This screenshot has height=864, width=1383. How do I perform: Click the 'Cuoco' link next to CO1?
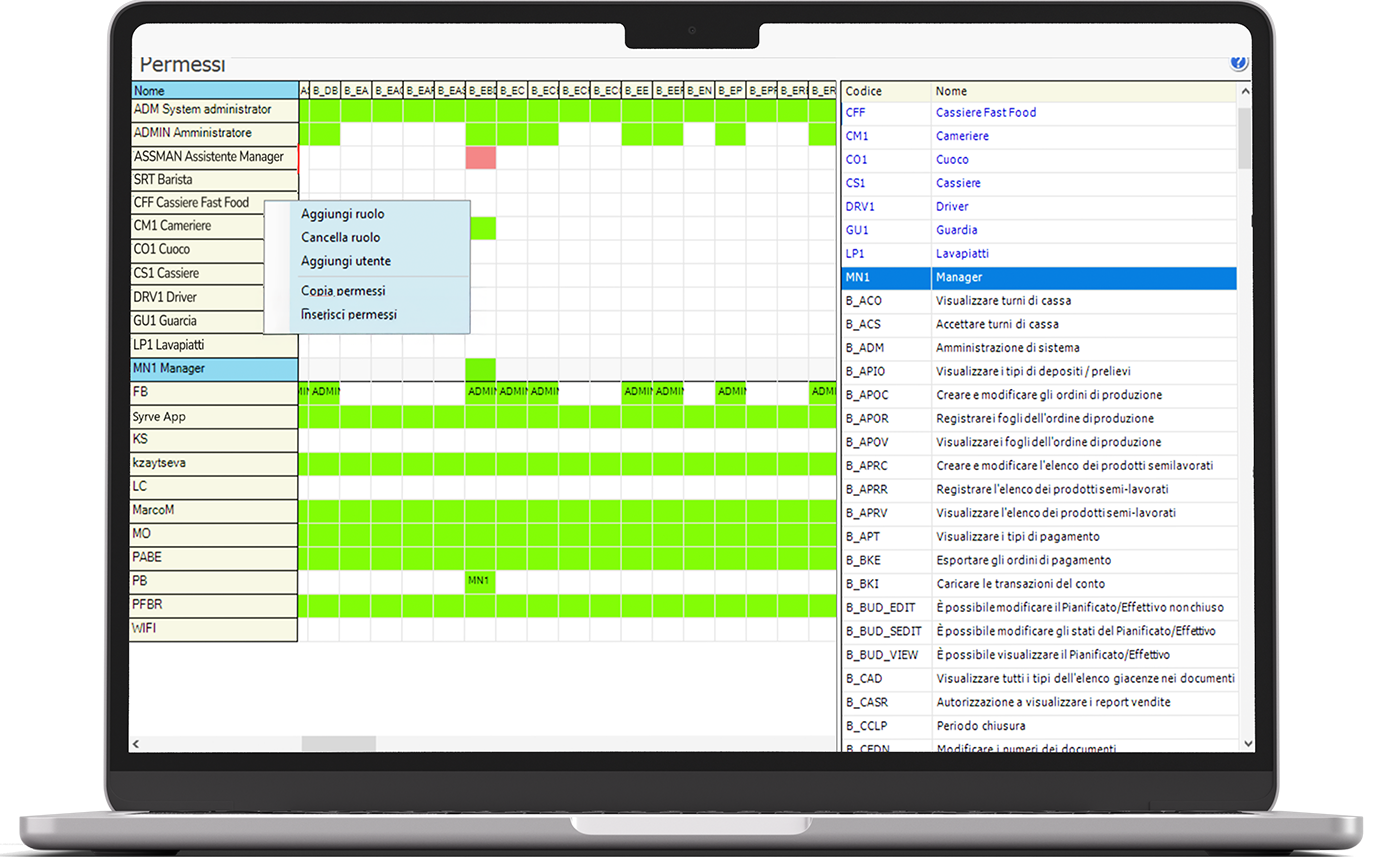pos(954,159)
